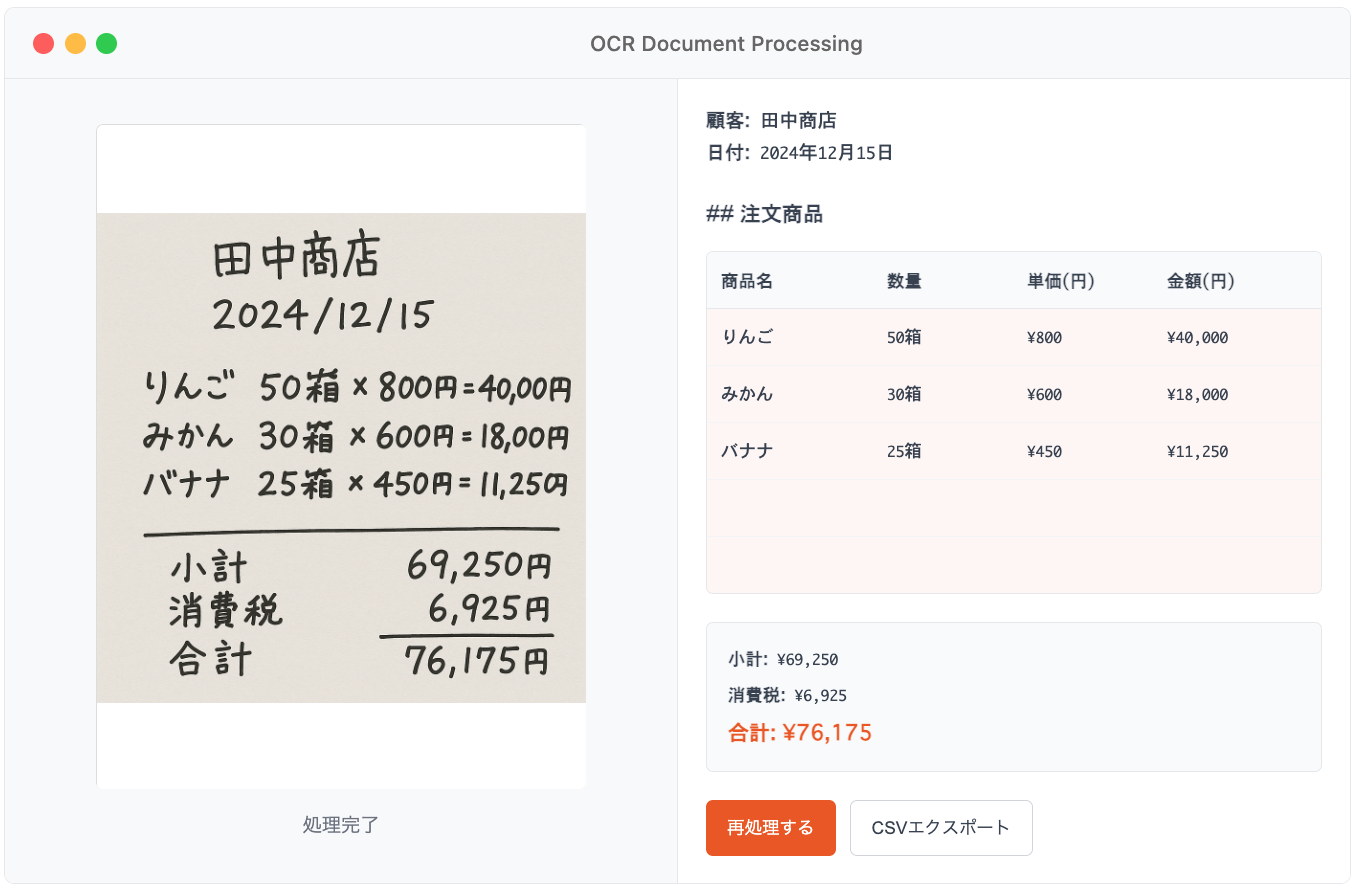1356x889 pixels.
Task: Click the 消費税: ¥6,925 tax line
Action: pos(790,694)
